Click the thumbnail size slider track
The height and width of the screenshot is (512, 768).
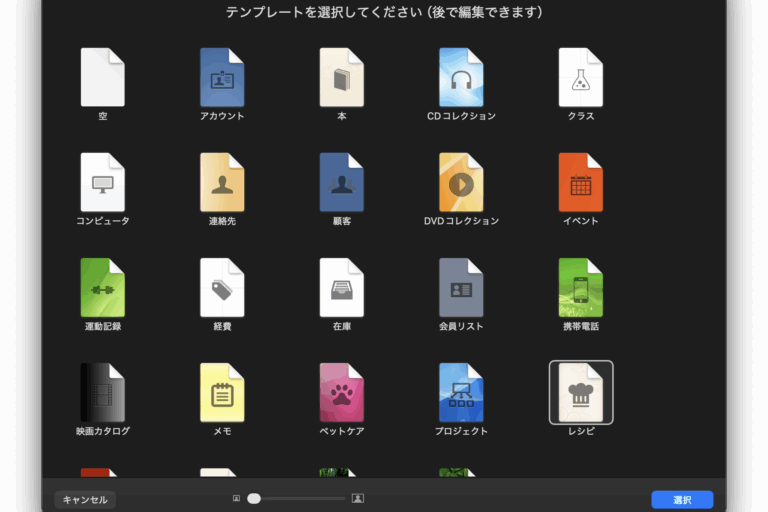(x=300, y=498)
